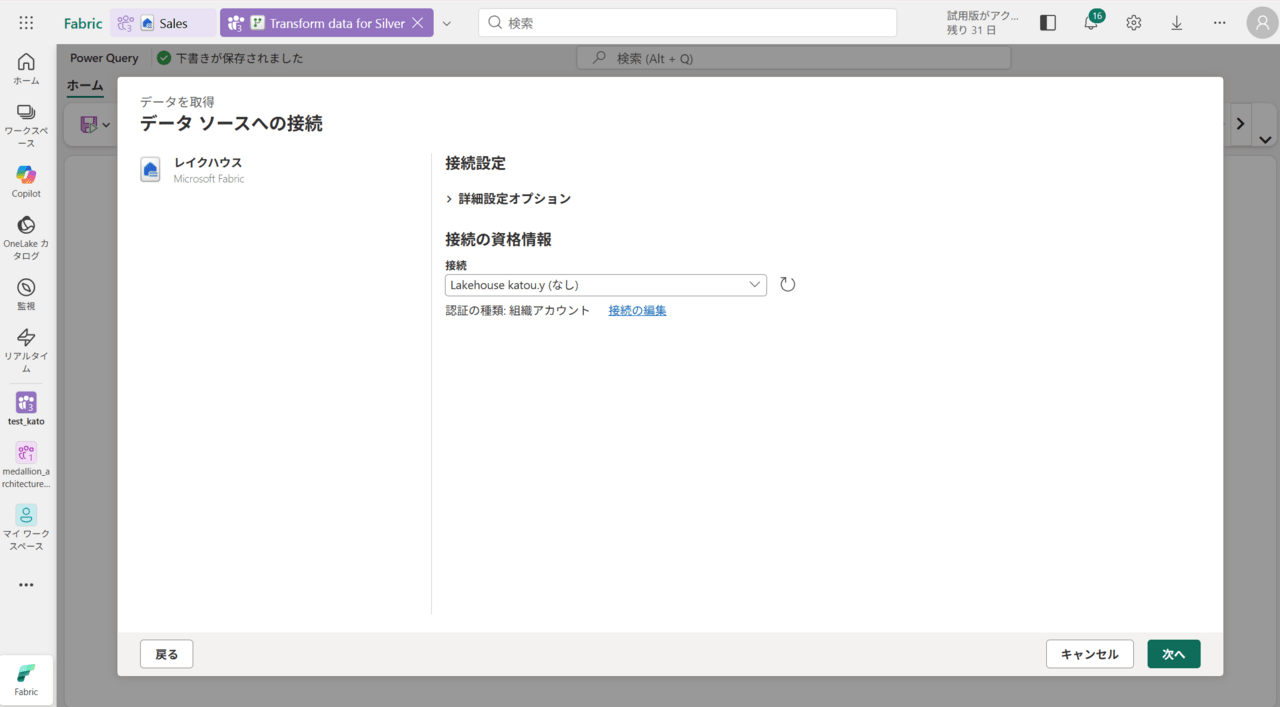Open the Monitoring hub in sidebar

point(26,293)
